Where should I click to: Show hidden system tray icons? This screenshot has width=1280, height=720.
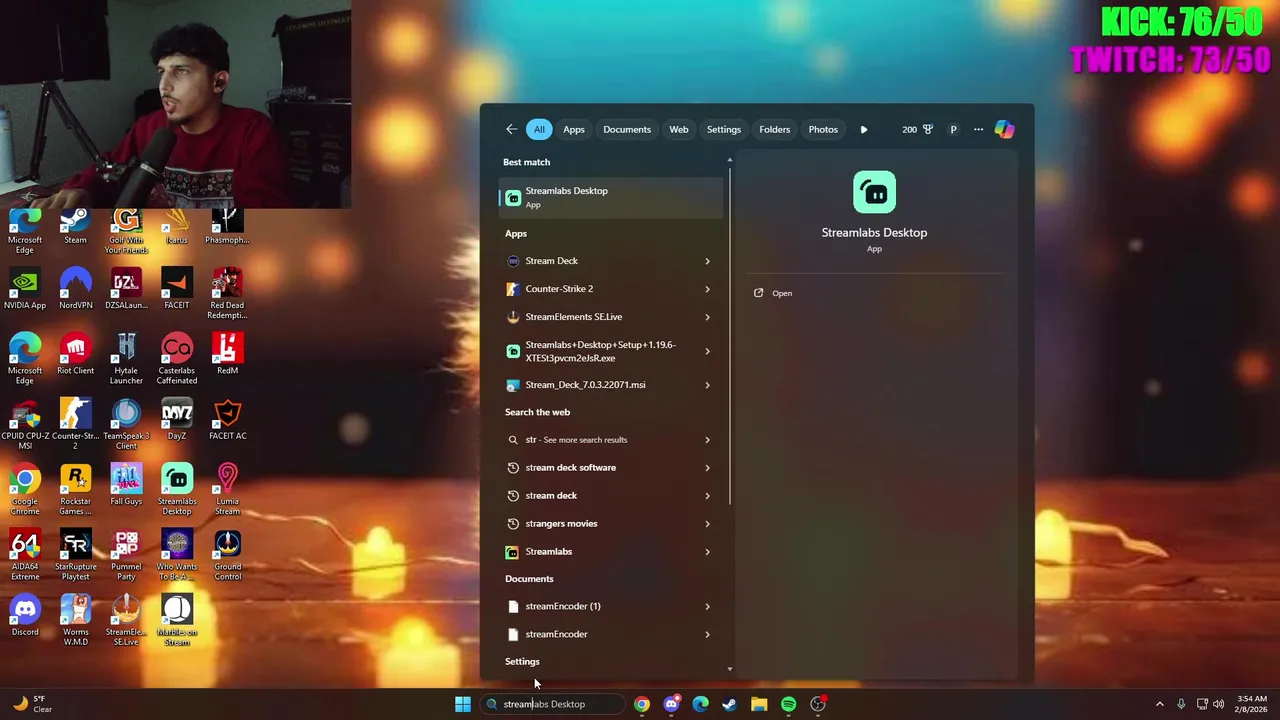[x=1159, y=704]
